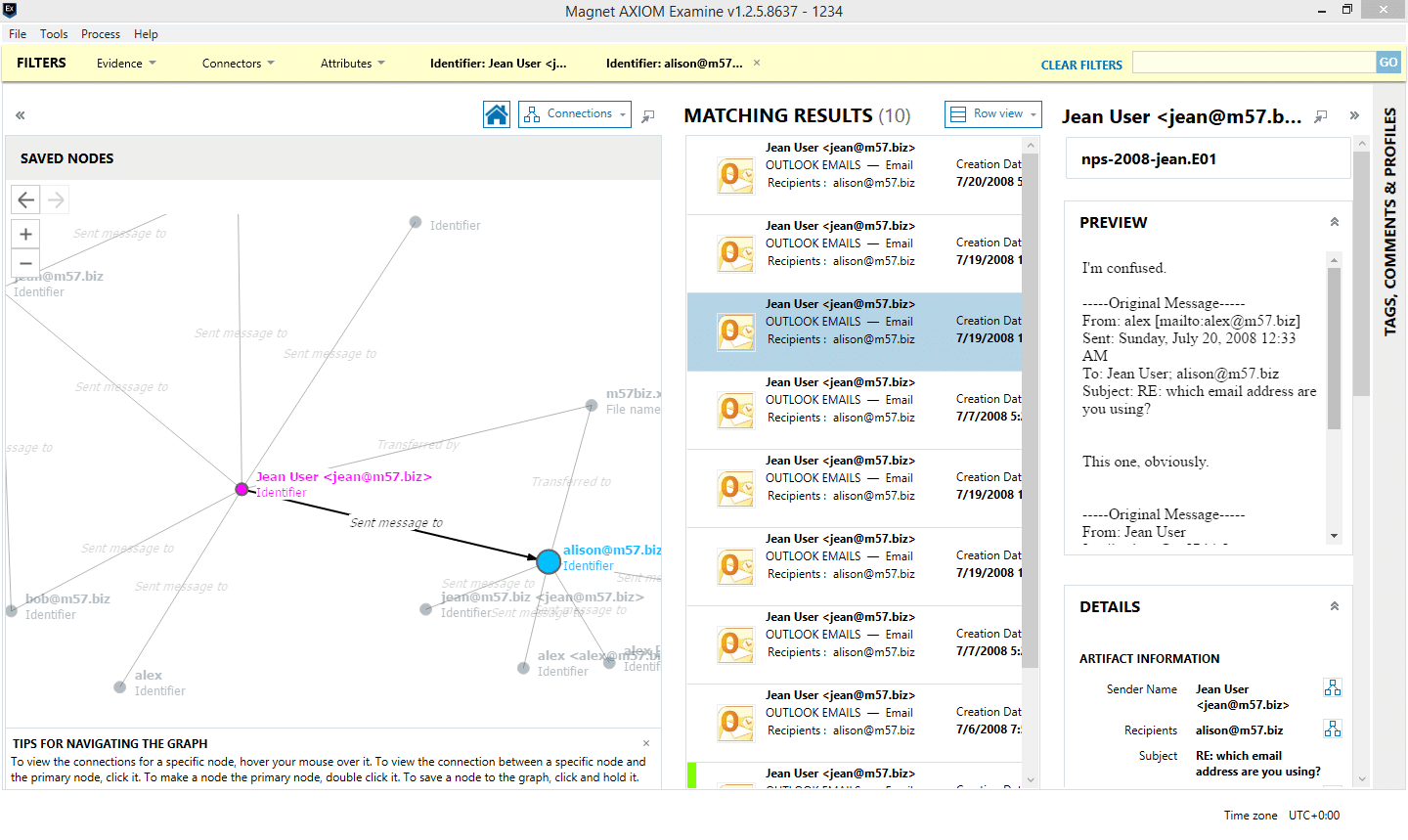Viewport: 1408px width, 840px height.
Task: Click the GO search button
Action: 1388,63
